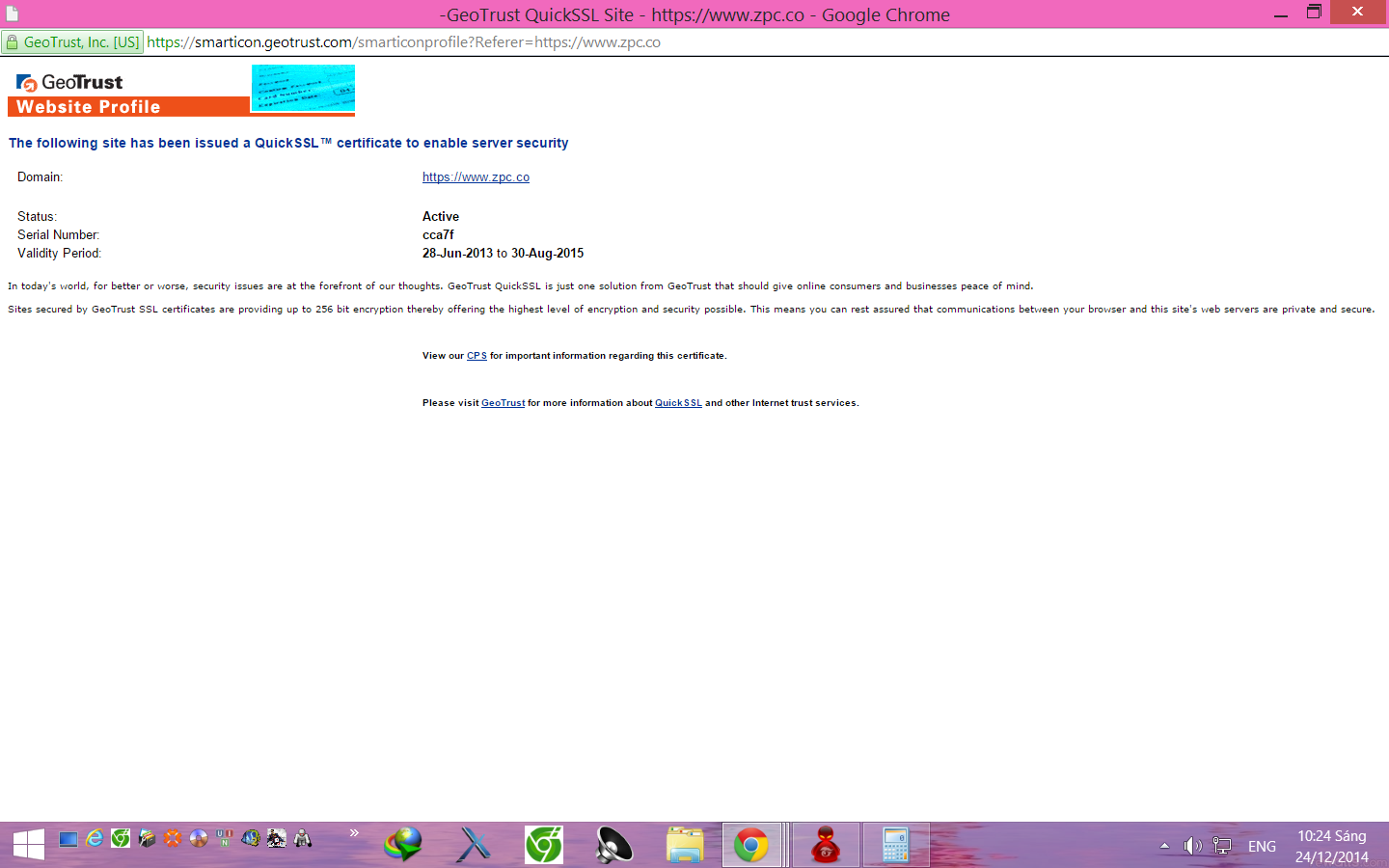
Task: Expand the quick launch overflow chevron
Action: [x=354, y=833]
